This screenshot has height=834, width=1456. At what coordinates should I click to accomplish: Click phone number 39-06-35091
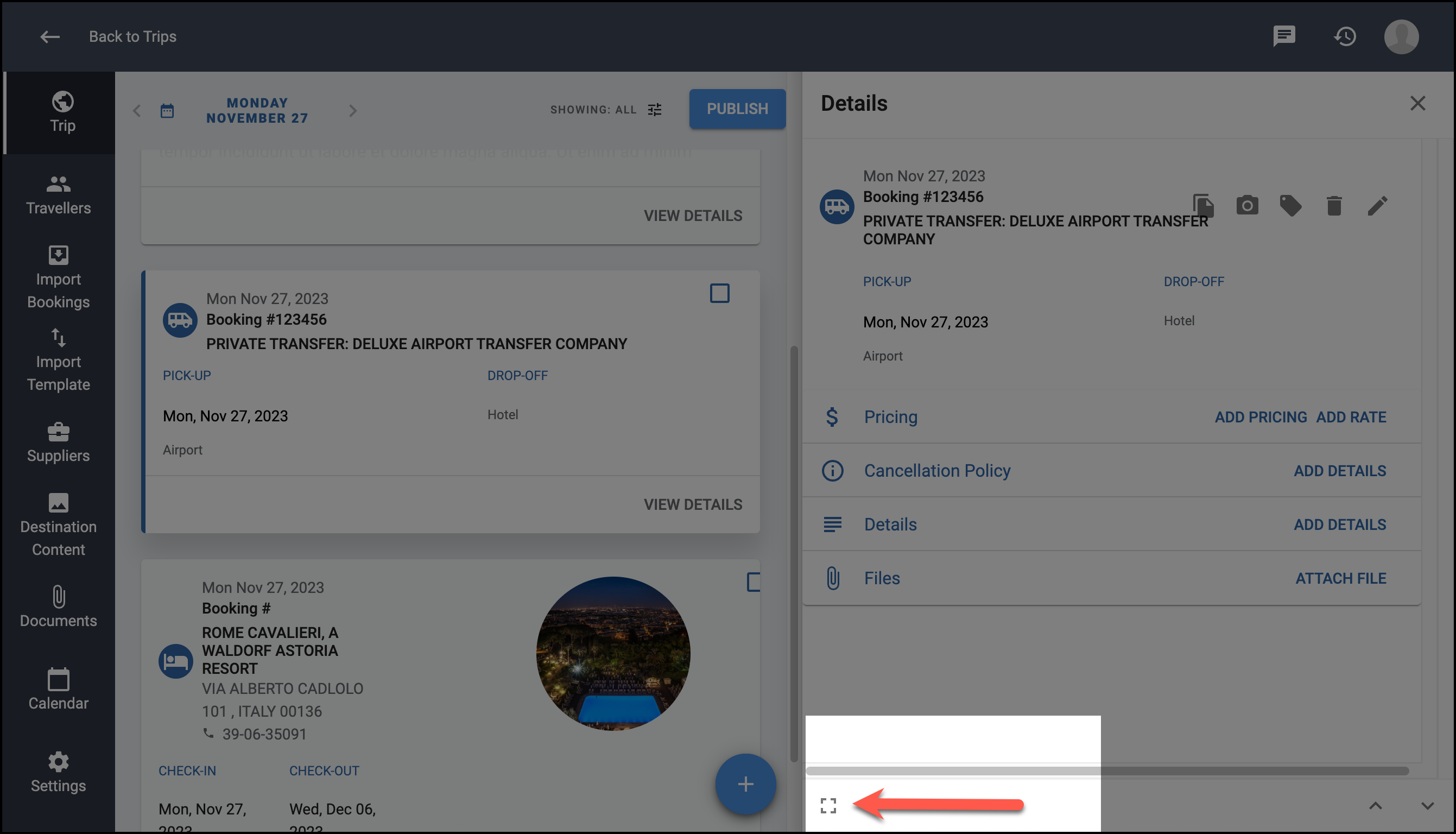pos(264,734)
